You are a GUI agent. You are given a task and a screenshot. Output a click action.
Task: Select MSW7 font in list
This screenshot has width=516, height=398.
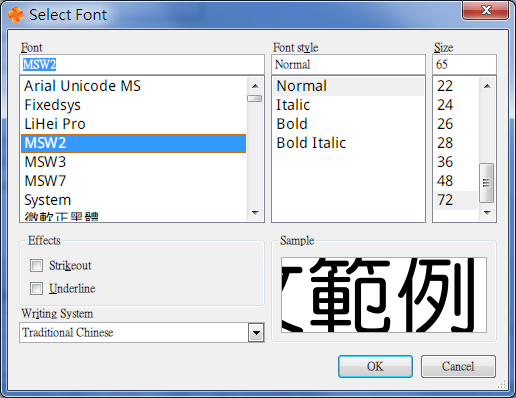tap(133, 181)
